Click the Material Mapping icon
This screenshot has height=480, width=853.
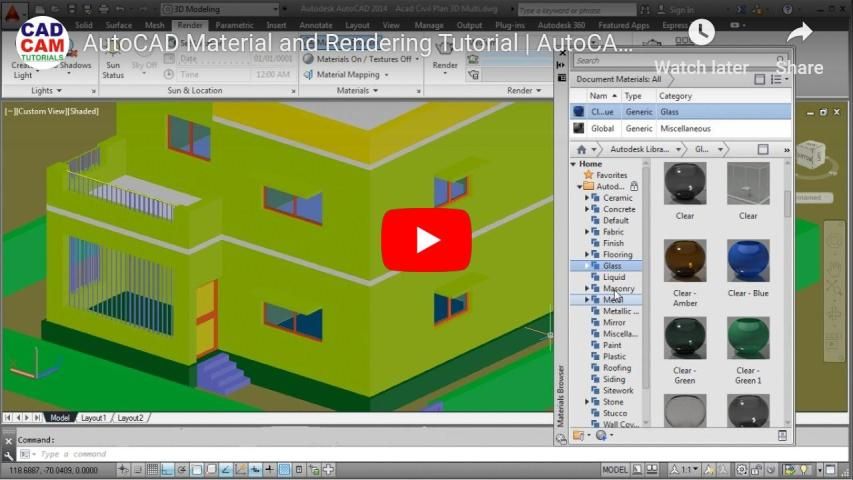pyautogui.click(x=309, y=75)
